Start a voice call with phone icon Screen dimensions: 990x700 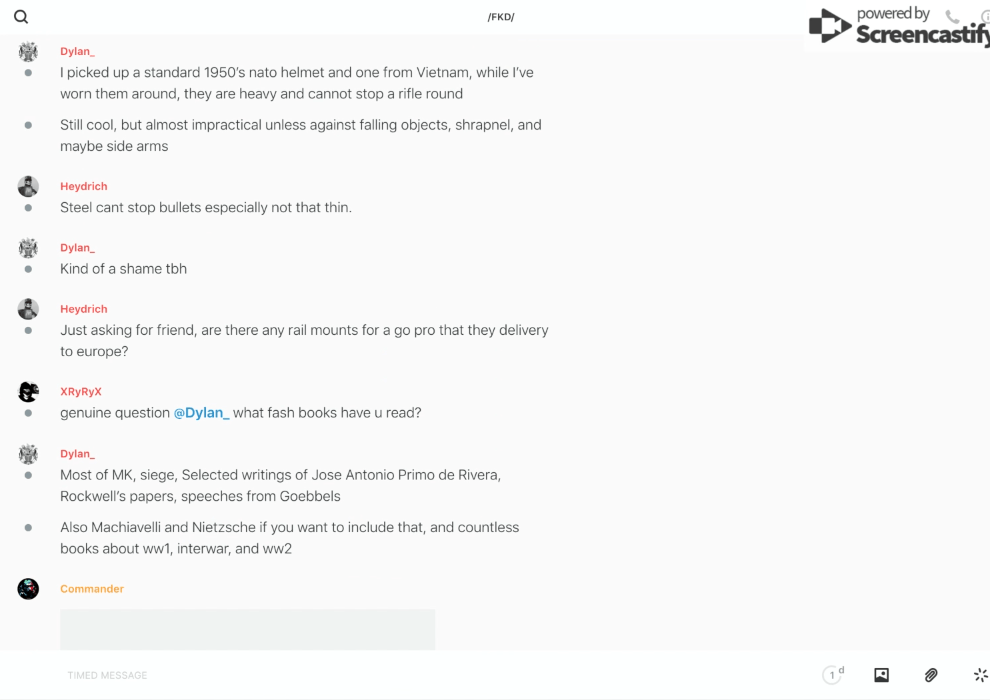[x=952, y=17]
